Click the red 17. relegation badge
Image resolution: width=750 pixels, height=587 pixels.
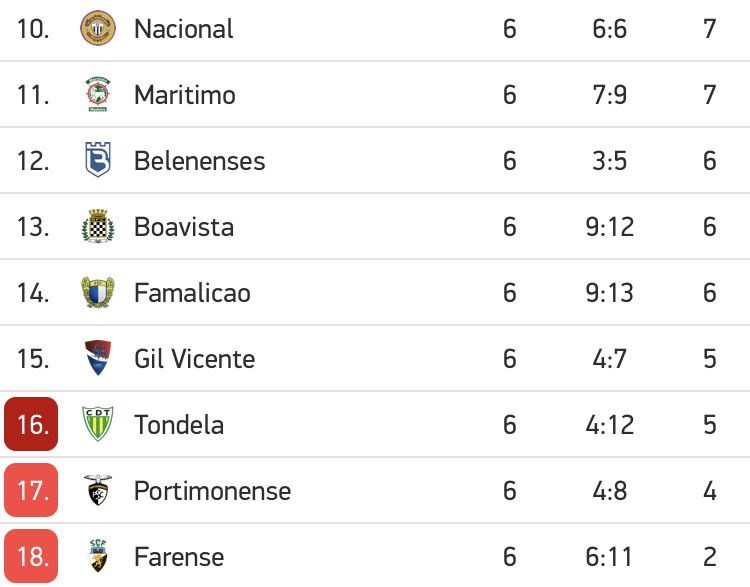click(x=31, y=490)
